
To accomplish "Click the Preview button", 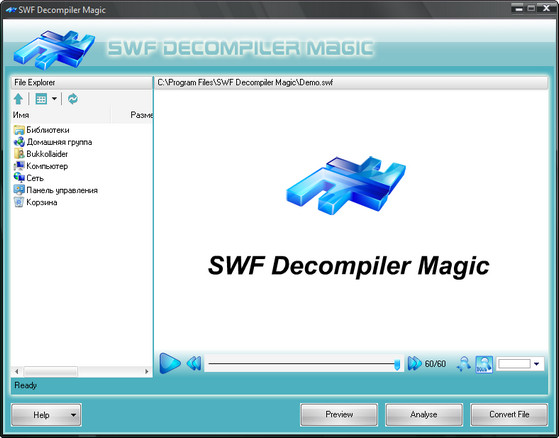I will coord(339,414).
